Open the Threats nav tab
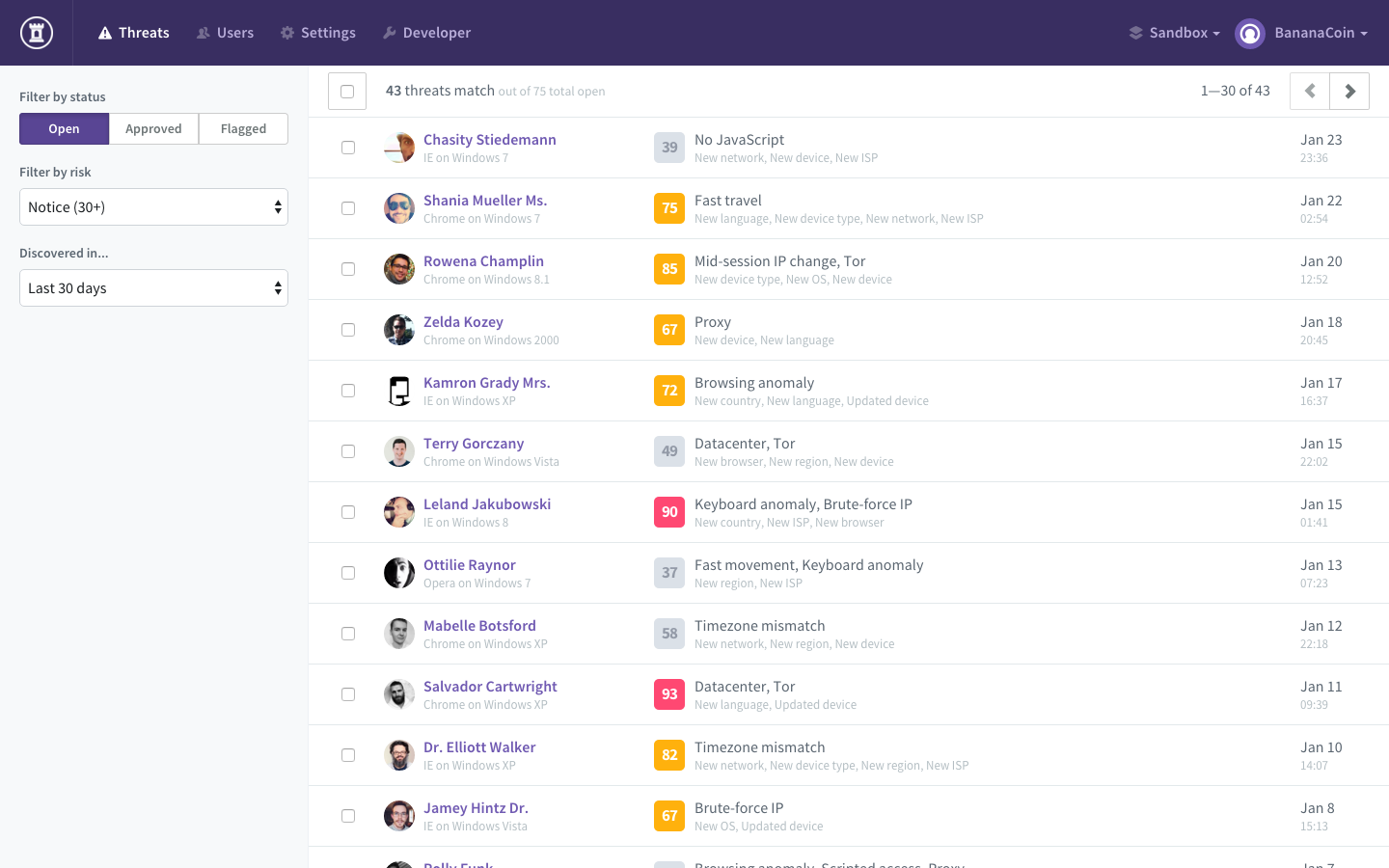Screen dimensions: 1389x868 click(134, 33)
